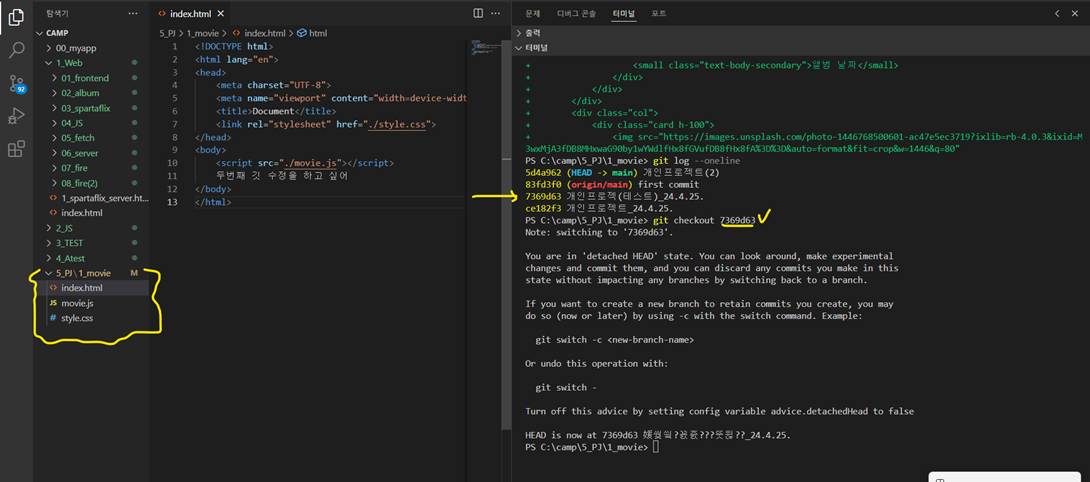The width and height of the screenshot is (1090, 482).
Task: Close the bottom panel with X
Action: coord(1076,13)
